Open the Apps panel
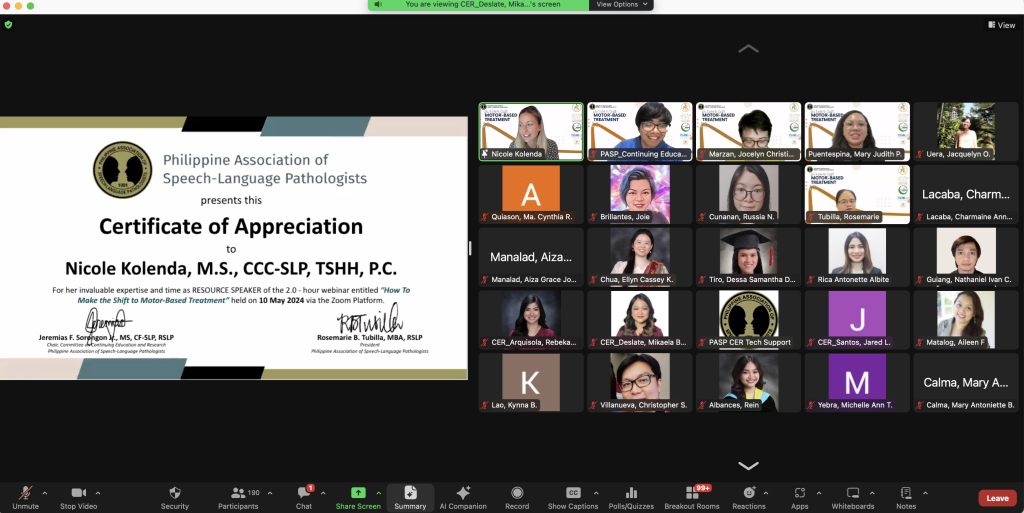The height and width of the screenshot is (513, 1024). 799,497
